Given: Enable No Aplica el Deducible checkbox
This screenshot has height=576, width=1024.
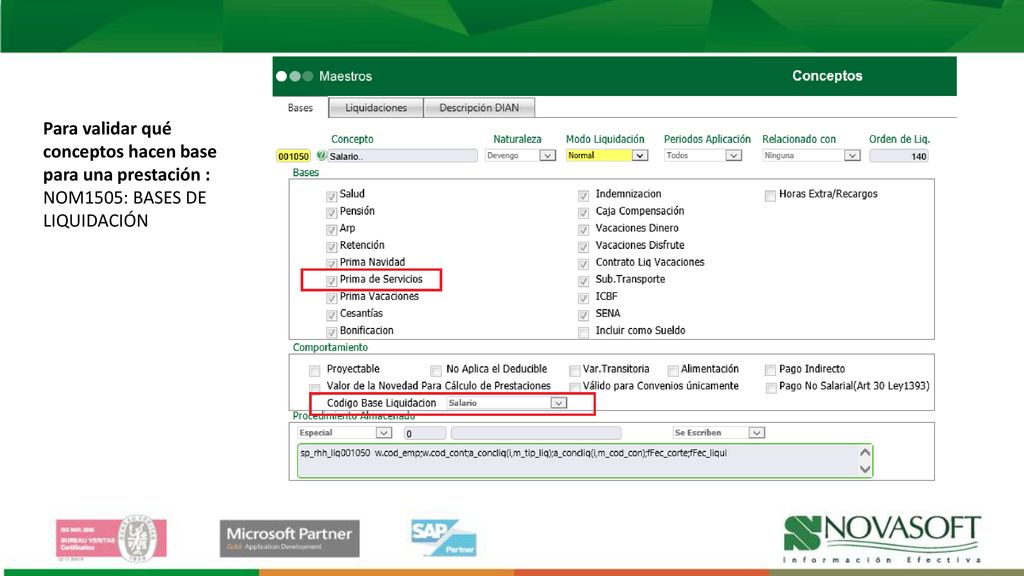Looking at the screenshot, I should [x=436, y=371].
